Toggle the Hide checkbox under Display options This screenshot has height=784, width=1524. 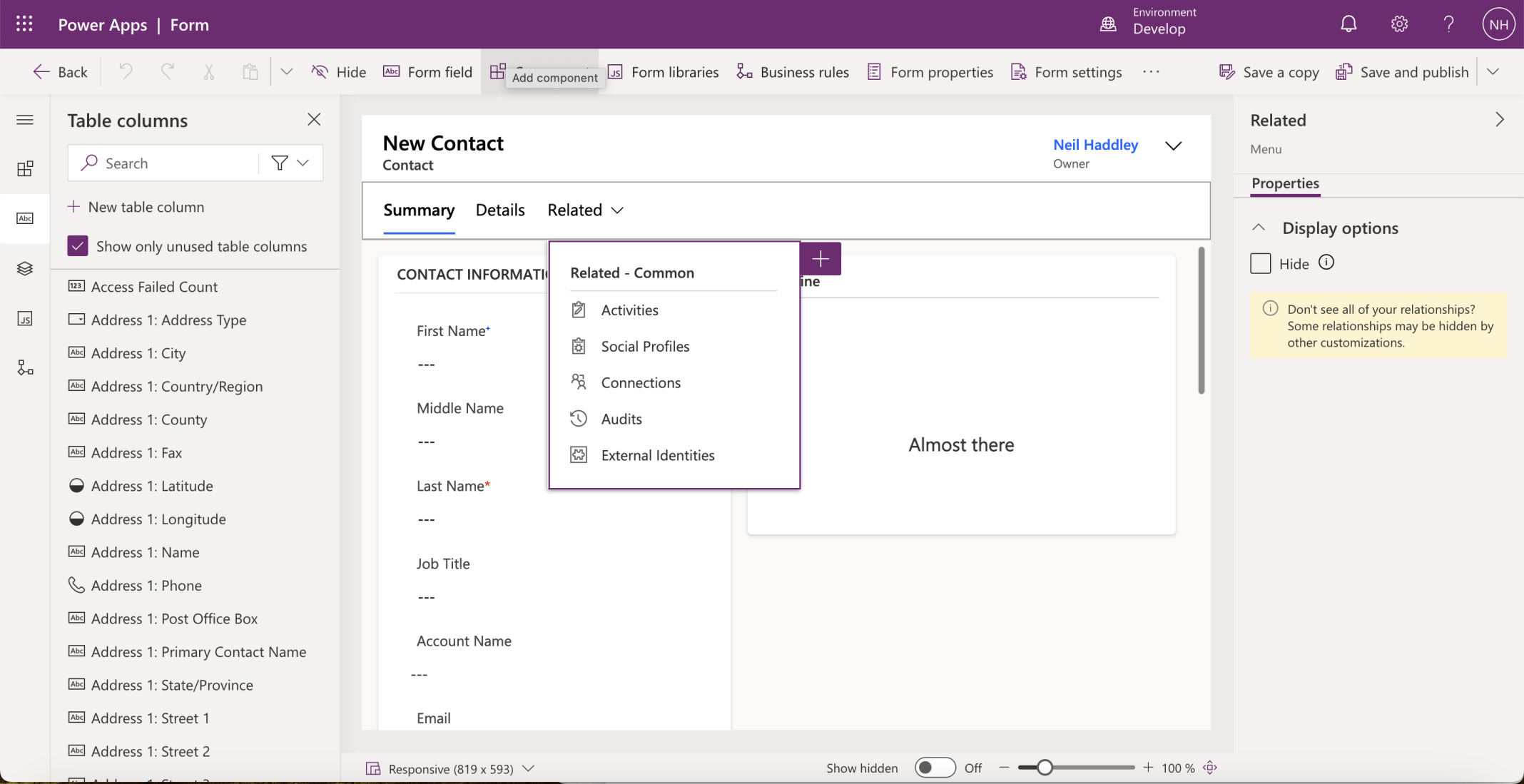click(x=1260, y=263)
